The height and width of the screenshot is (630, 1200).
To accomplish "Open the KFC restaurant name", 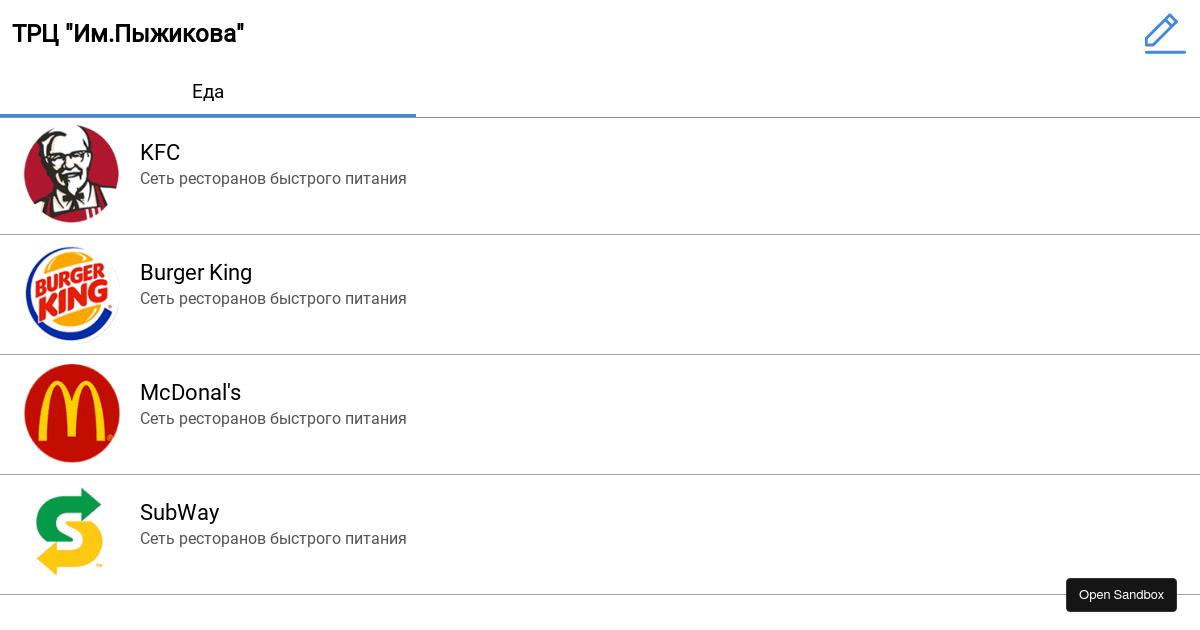I will 160,153.
